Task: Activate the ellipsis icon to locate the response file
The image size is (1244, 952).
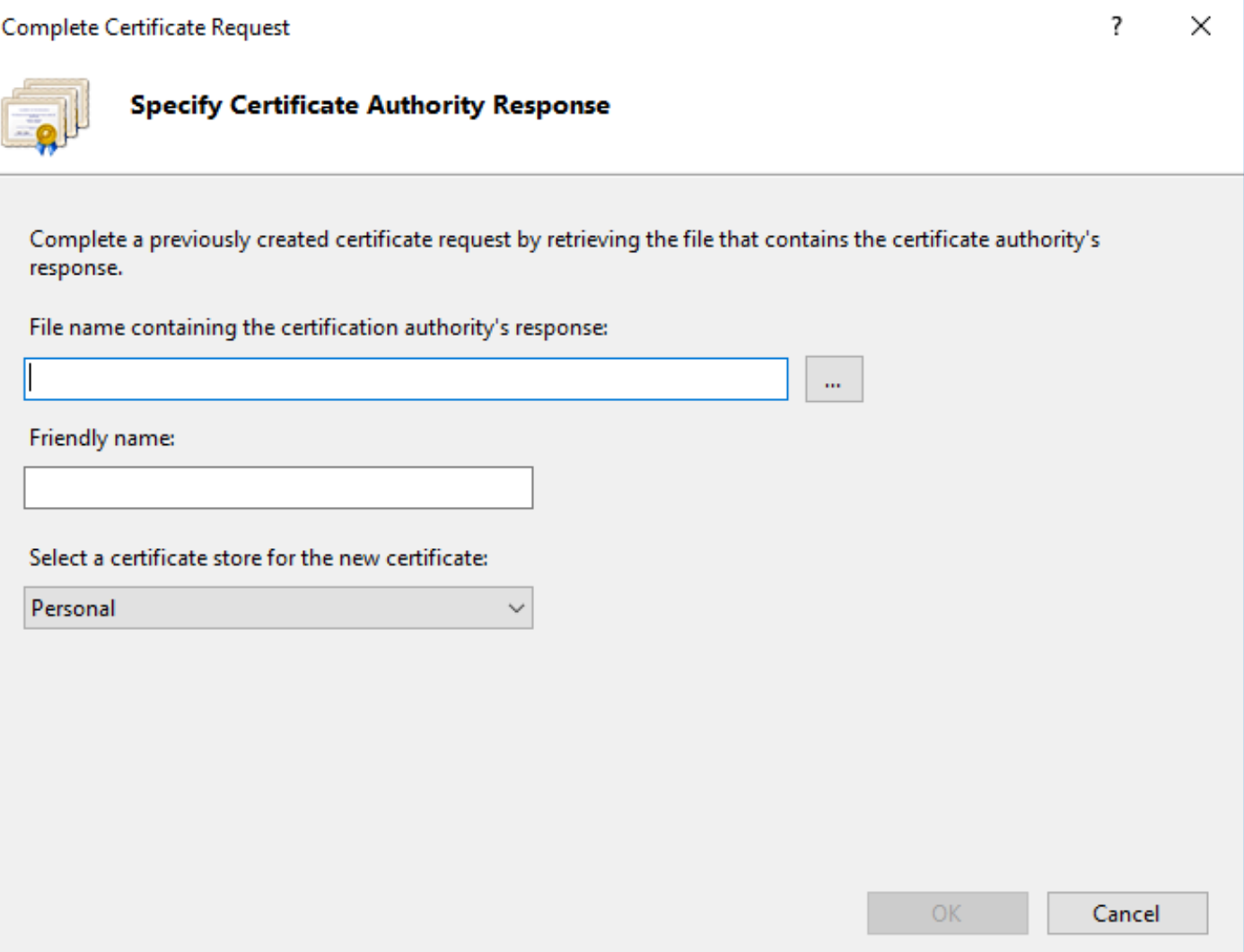Action: click(x=834, y=379)
